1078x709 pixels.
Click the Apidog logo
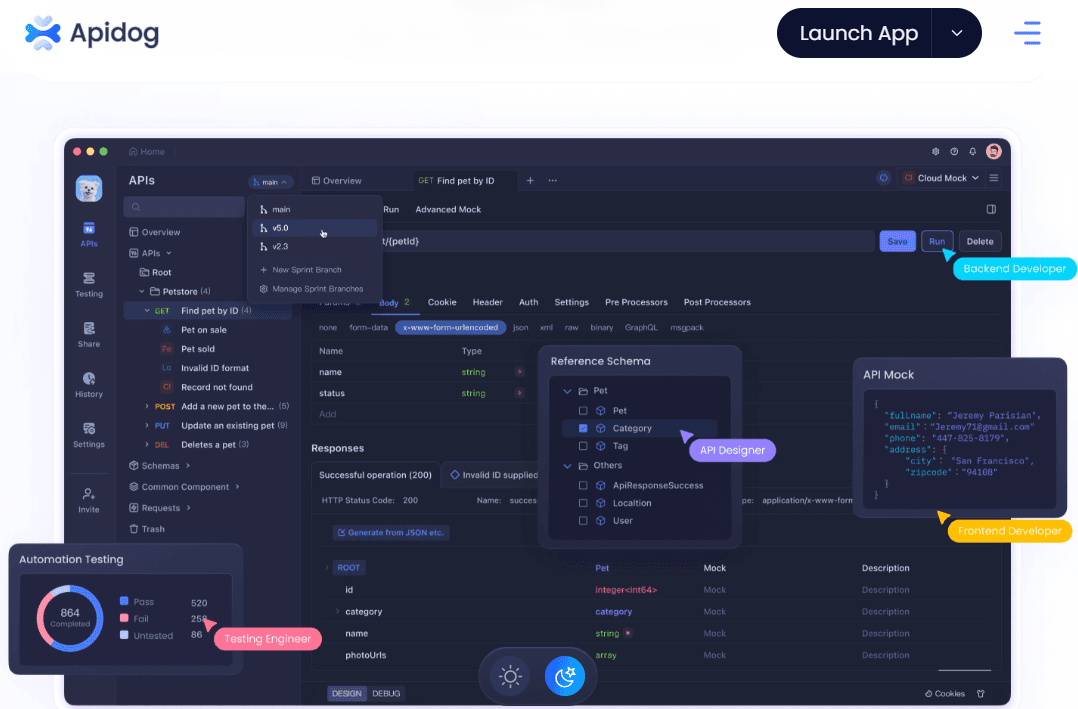[x=91, y=33]
